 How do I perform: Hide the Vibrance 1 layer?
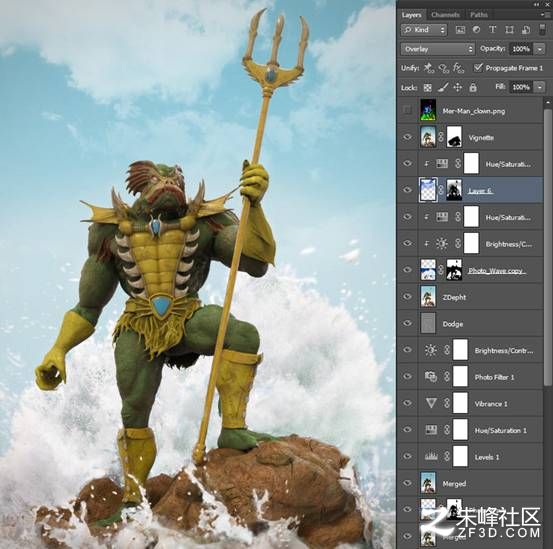click(407, 403)
